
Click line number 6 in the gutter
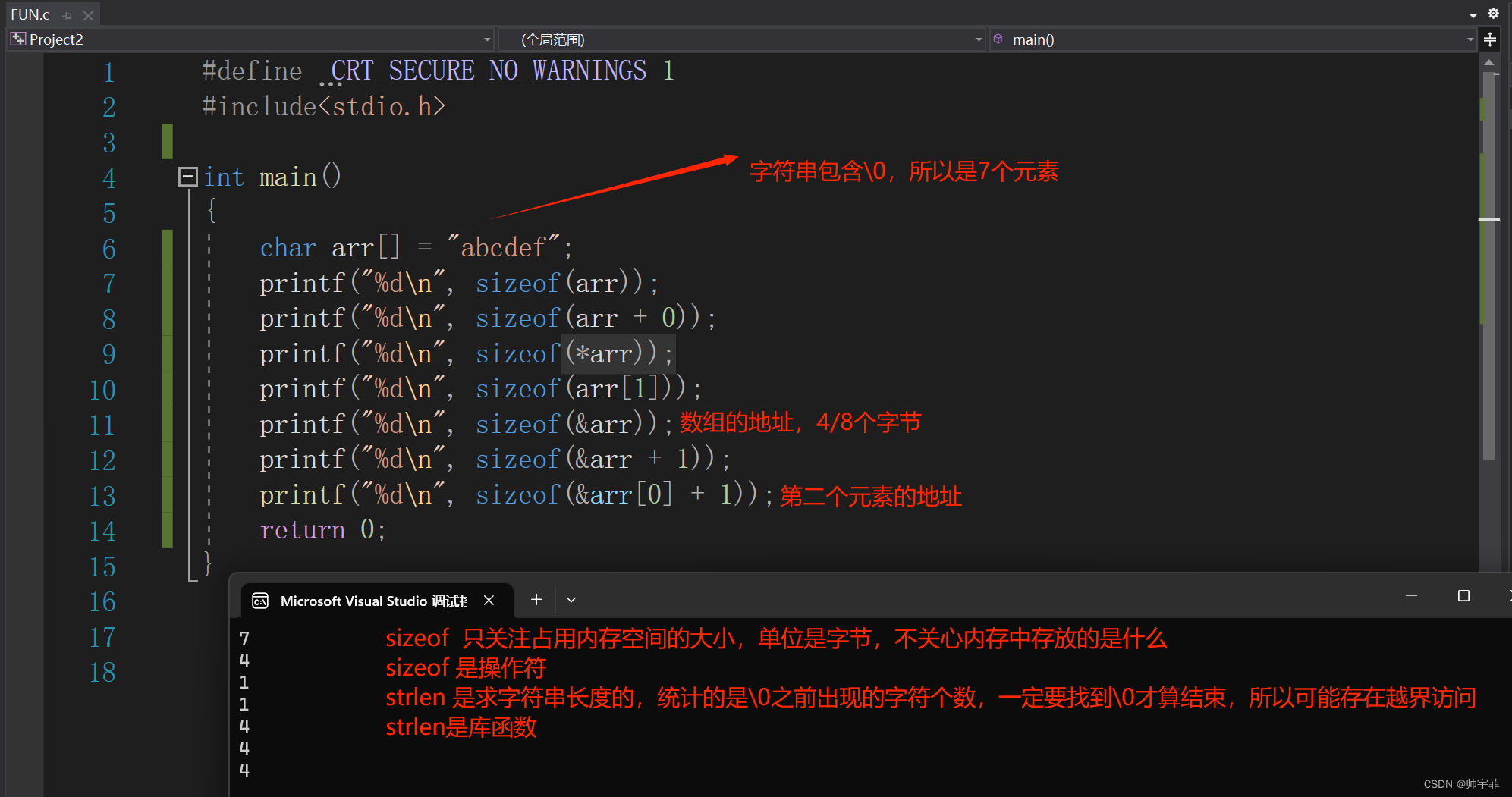click(109, 249)
